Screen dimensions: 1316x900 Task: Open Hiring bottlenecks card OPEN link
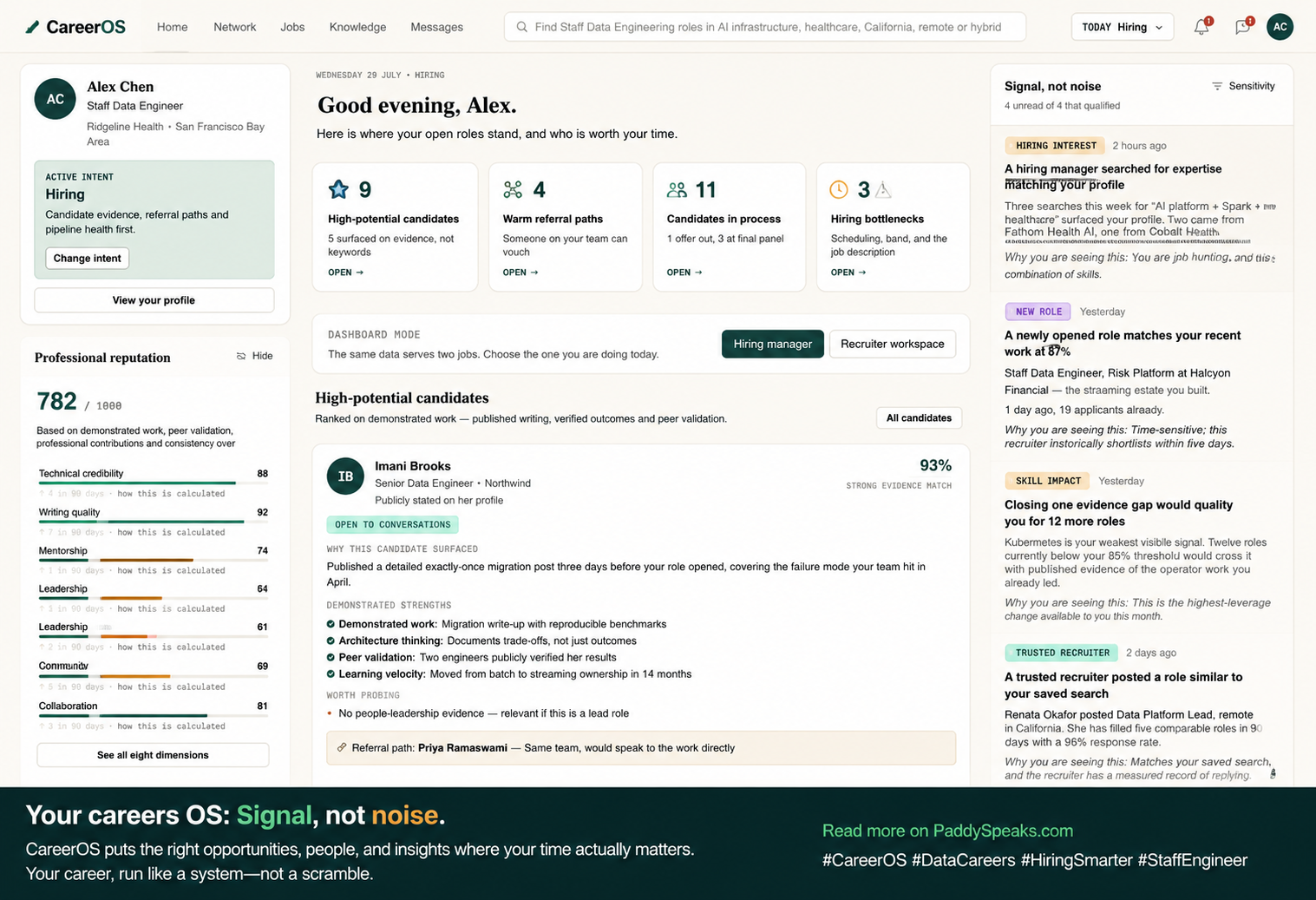[x=848, y=273]
